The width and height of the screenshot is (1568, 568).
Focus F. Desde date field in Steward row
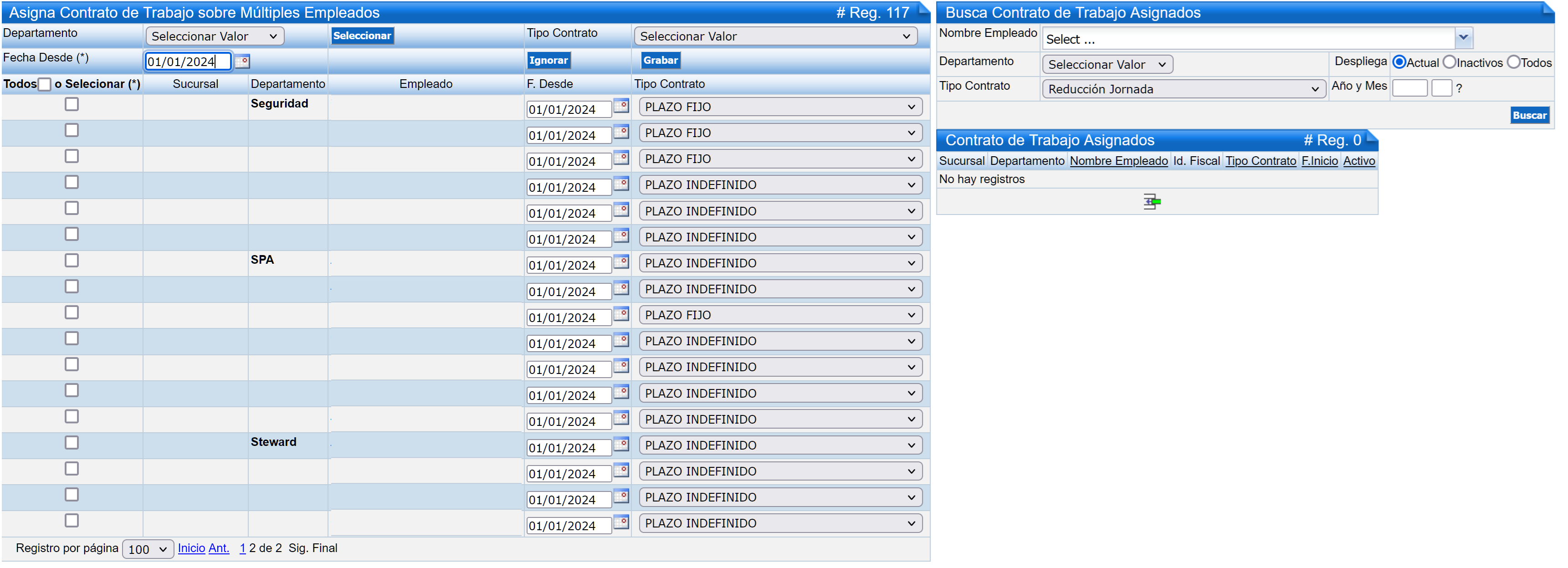point(569,448)
